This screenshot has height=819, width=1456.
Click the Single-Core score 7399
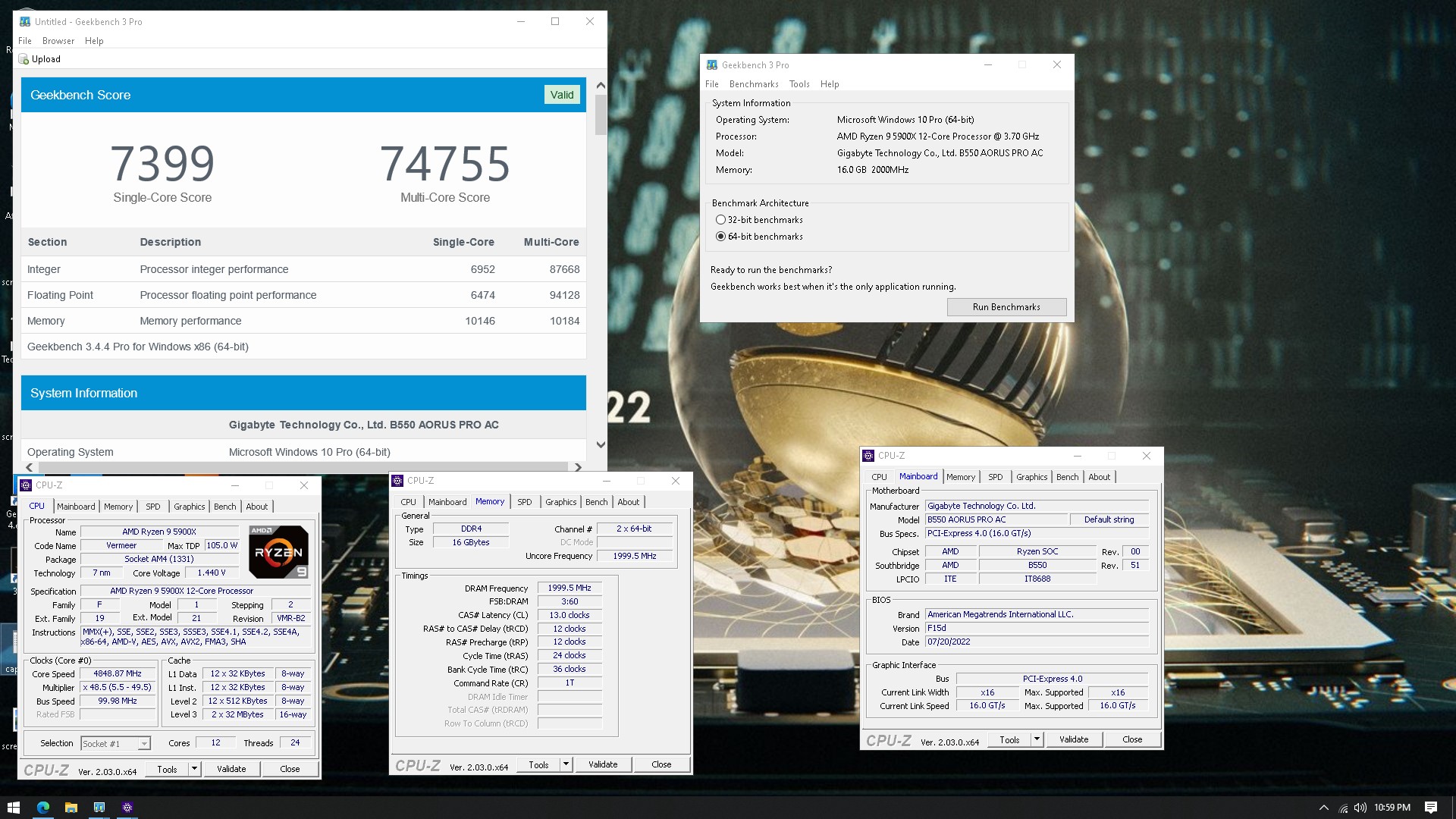click(162, 164)
